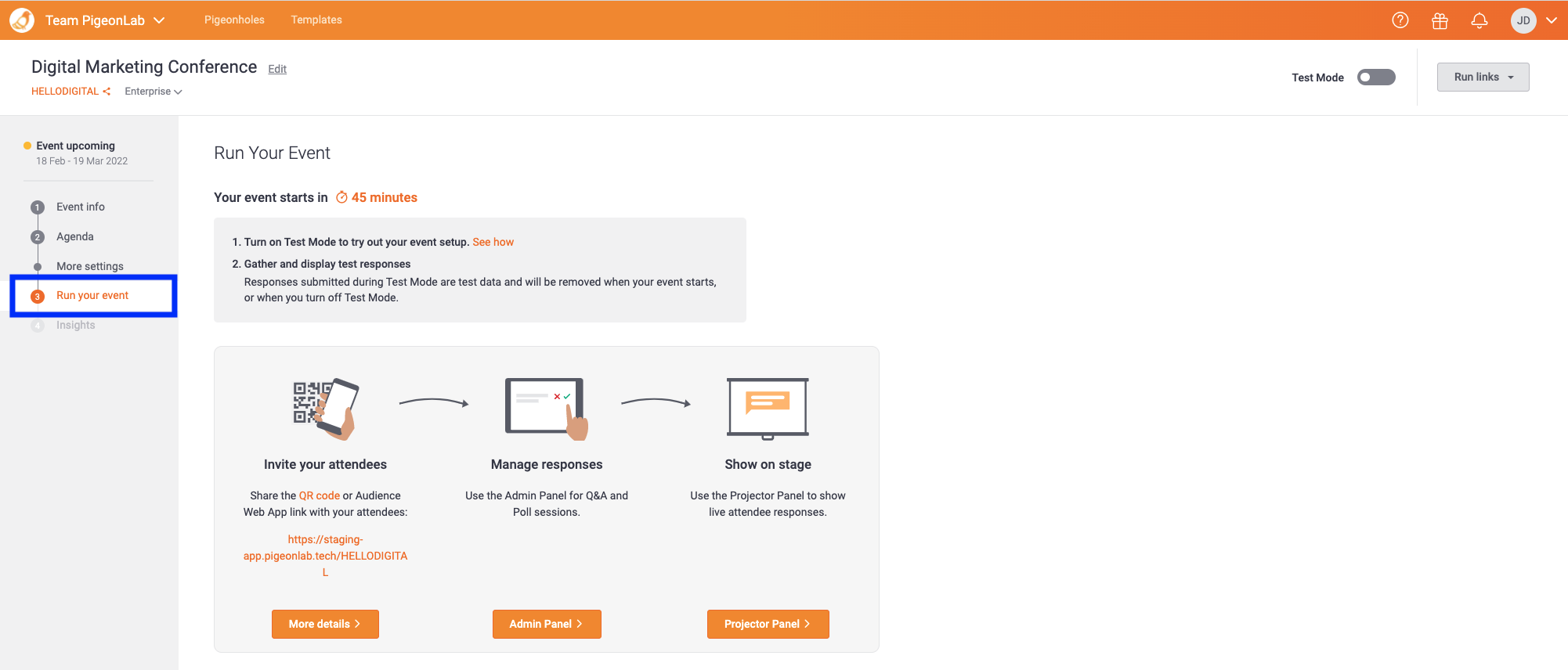Viewport: 1568px width, 670px height.
Task: Click the step 3 circle for Run your event
Action: 38,297
